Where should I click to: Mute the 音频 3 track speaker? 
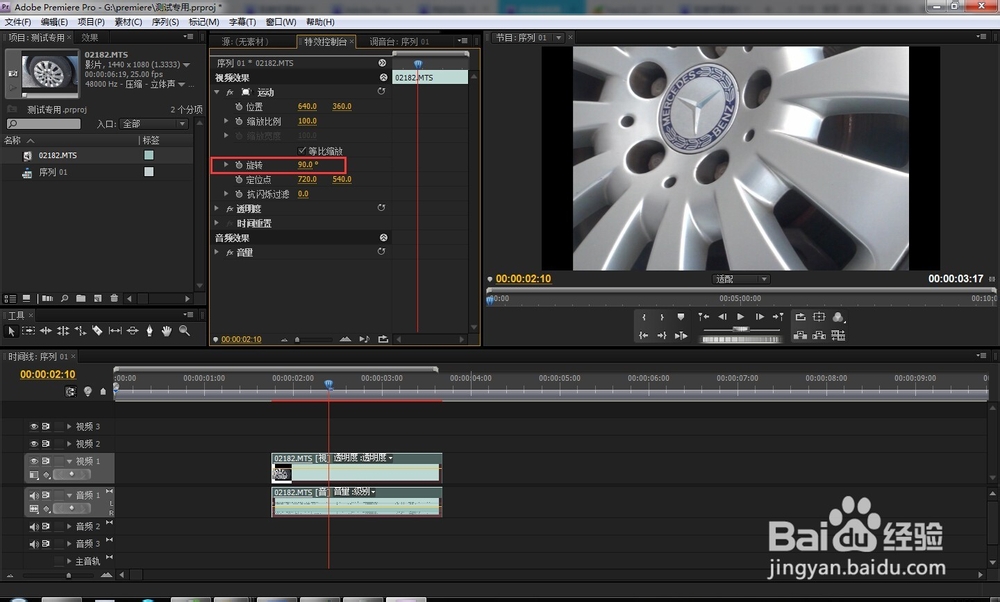click(34, 543)
